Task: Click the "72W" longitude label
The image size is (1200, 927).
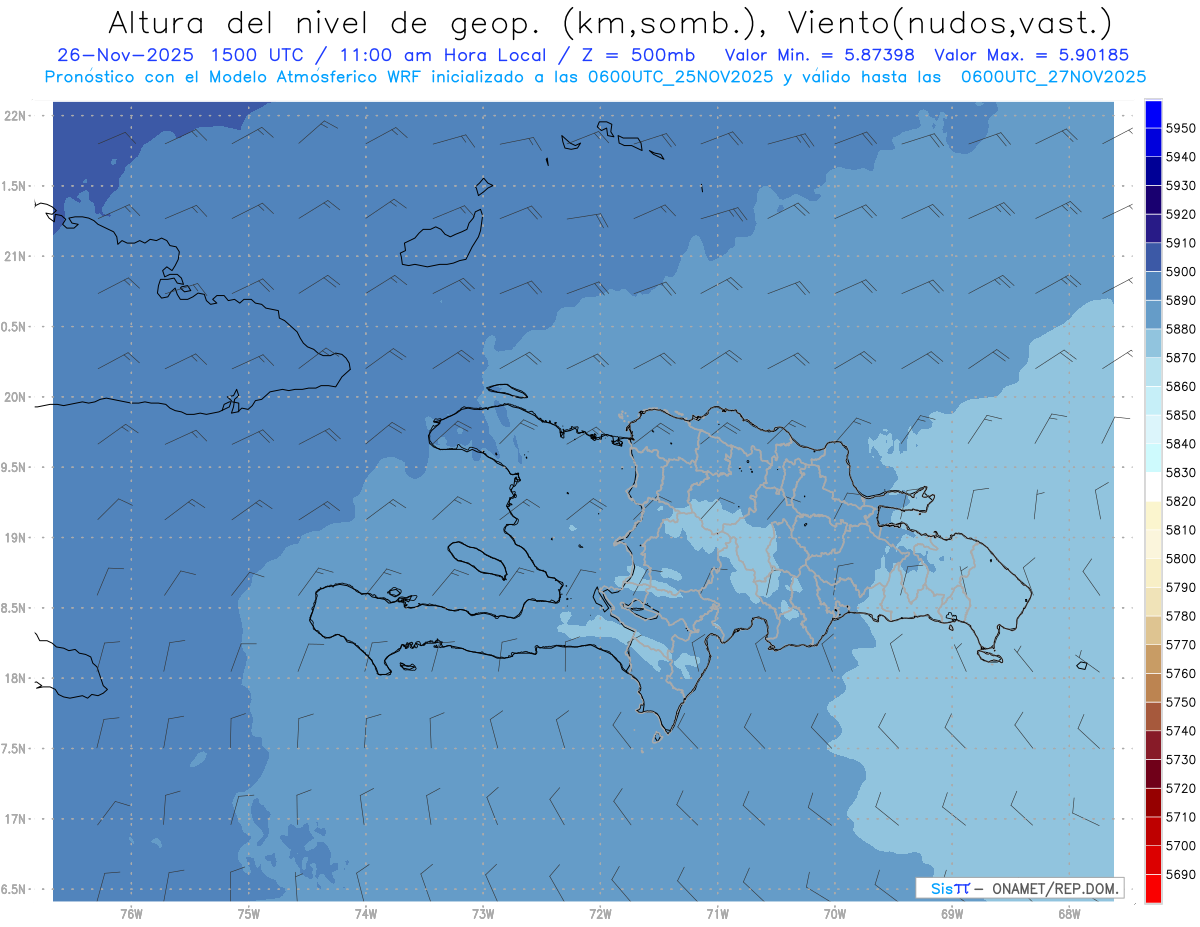Action: (x=600, y=914)
